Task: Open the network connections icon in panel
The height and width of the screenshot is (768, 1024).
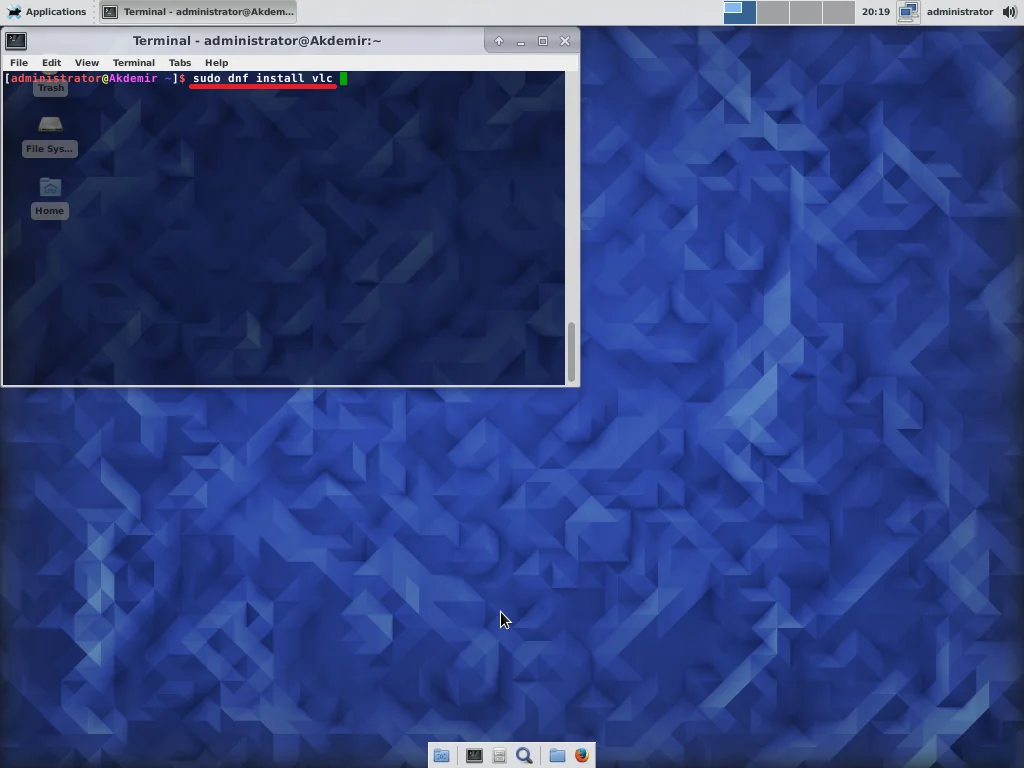Action: (908, 12)
